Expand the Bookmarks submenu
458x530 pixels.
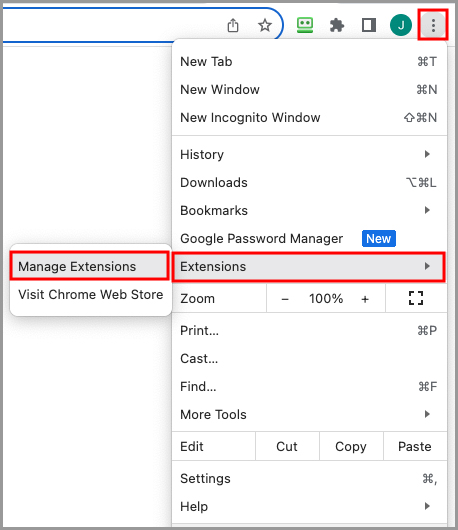[x=309, y=211]
